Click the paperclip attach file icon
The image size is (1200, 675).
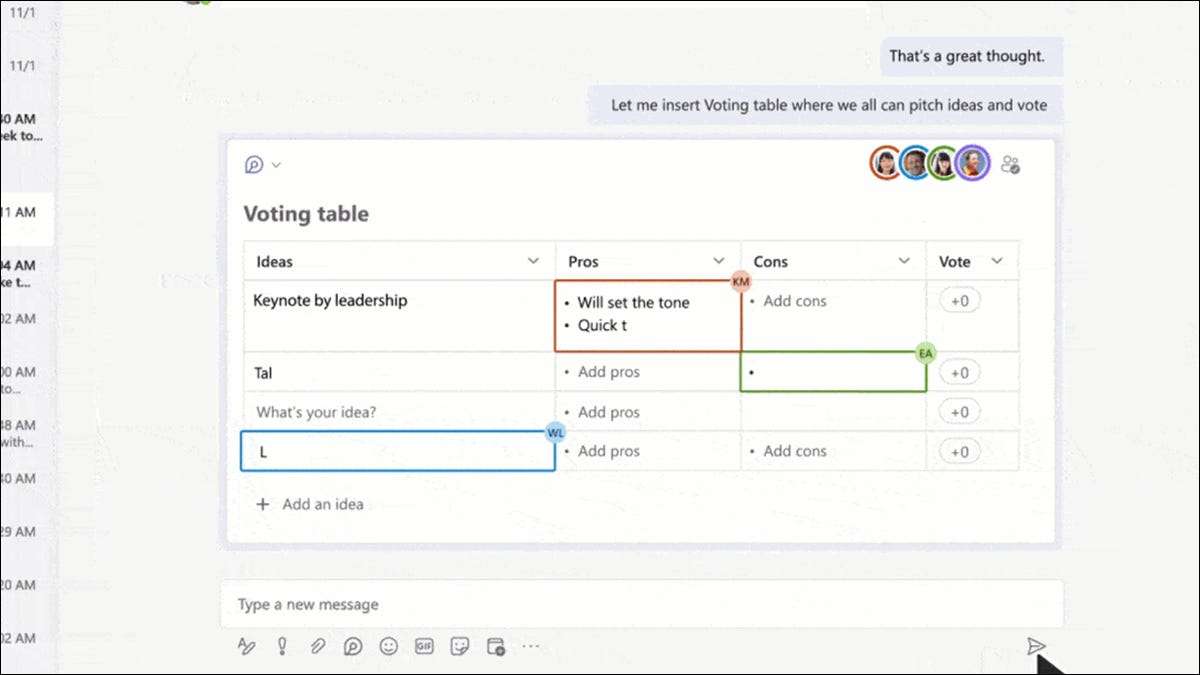tap(317, 646)
